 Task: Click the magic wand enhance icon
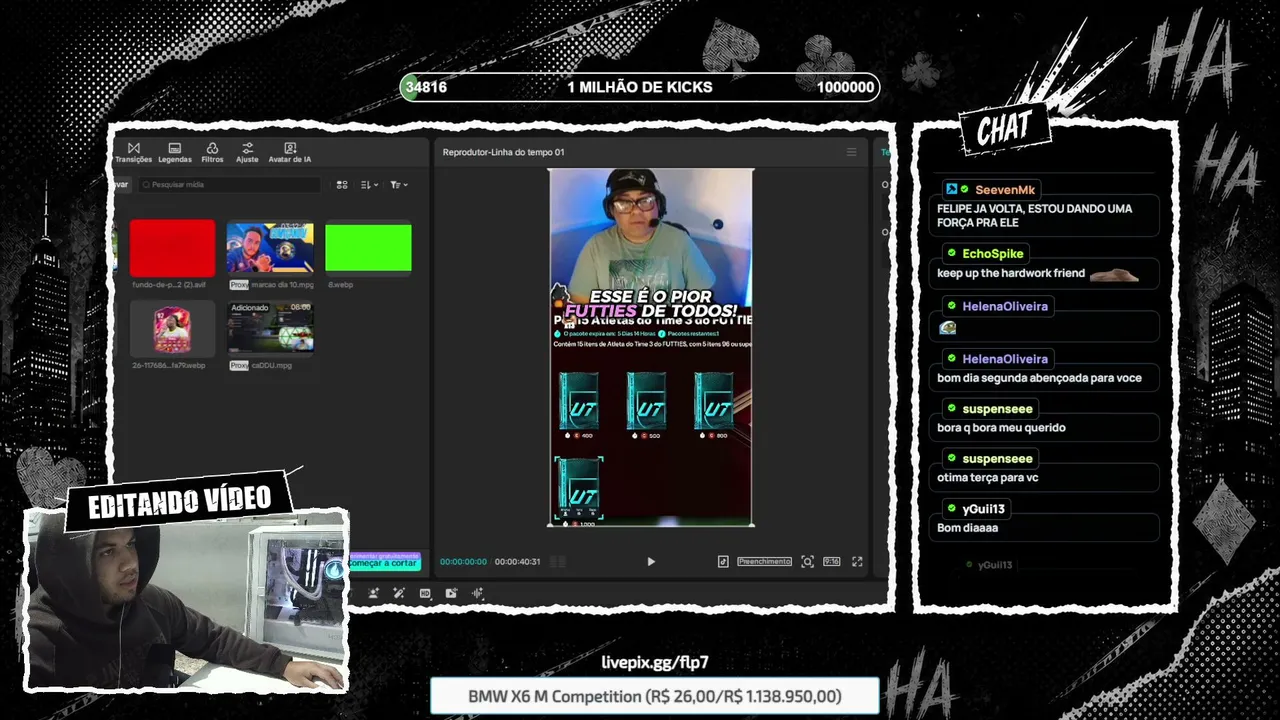[x=399, y=593]
